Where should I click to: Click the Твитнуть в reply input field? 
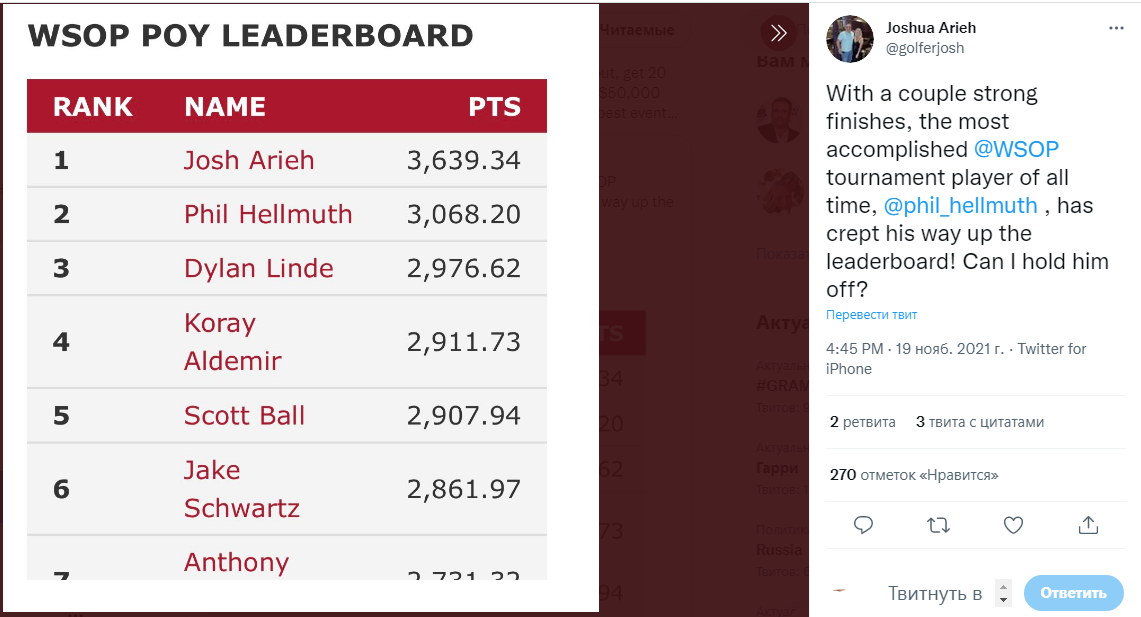(935, 594)
